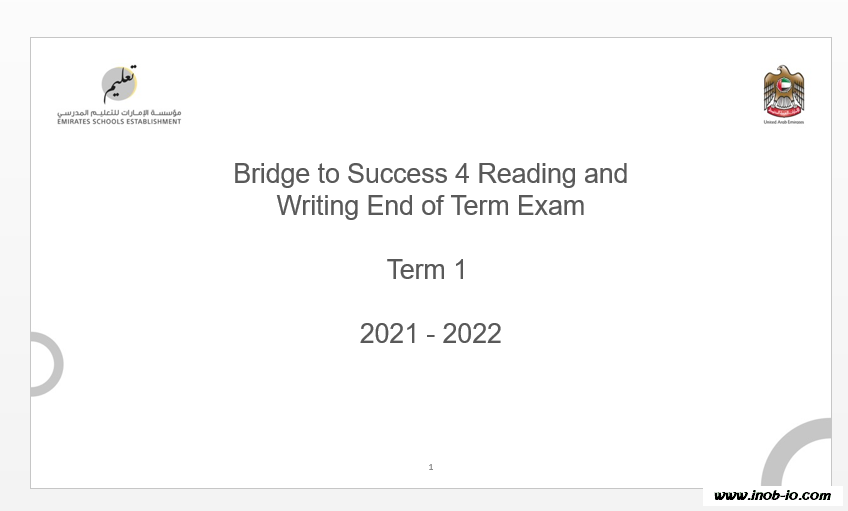Click the Arabic establishment name under the logo
This screenshot has width=848, height=511.
119,113
